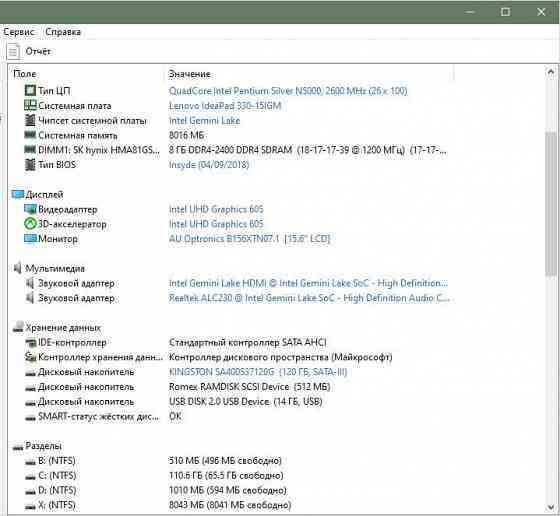Image resolution: width=560 pixels, height=516 pixels.
Task: Click the vertical scrollbar thumb
Action: pos(551,204)
